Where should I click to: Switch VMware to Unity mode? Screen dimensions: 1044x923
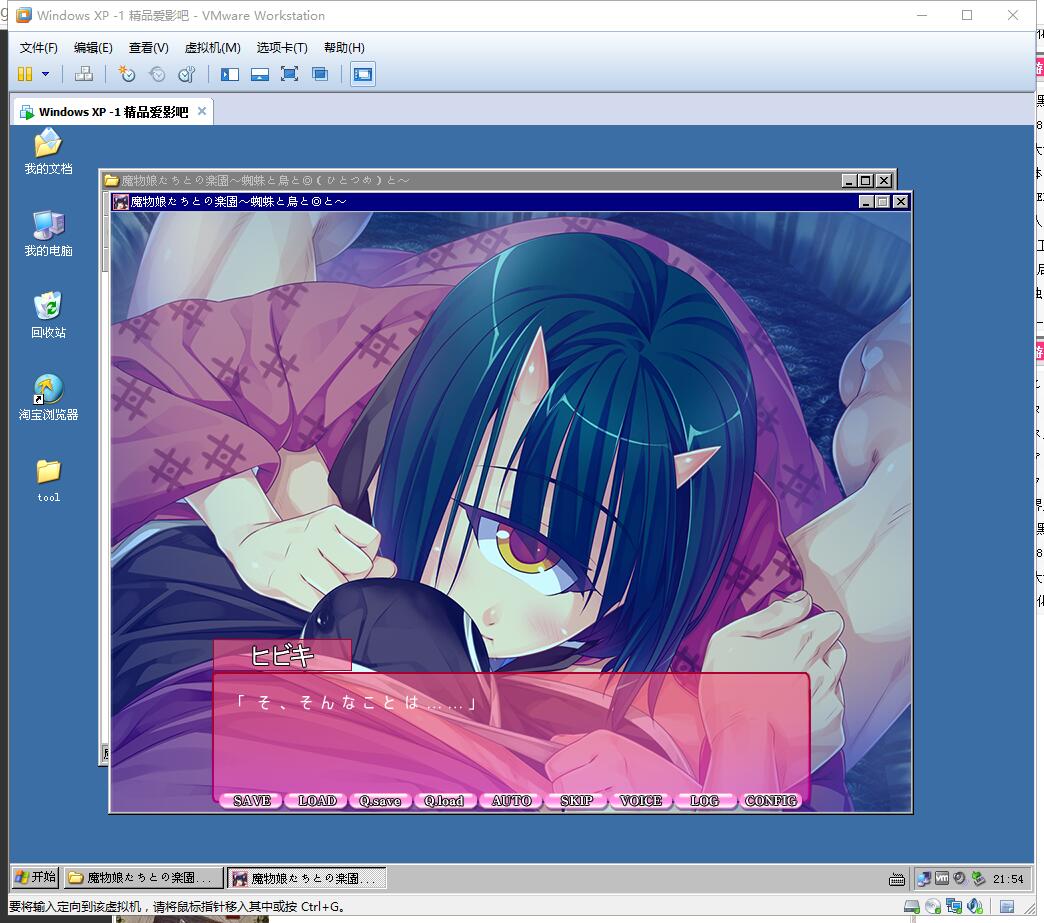320,74
